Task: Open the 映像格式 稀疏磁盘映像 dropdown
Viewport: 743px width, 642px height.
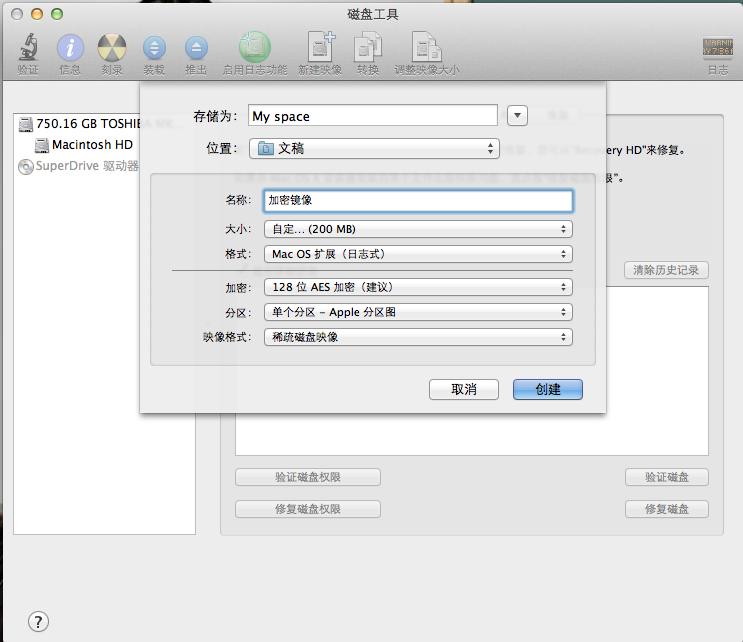Action: pos(418,337)
